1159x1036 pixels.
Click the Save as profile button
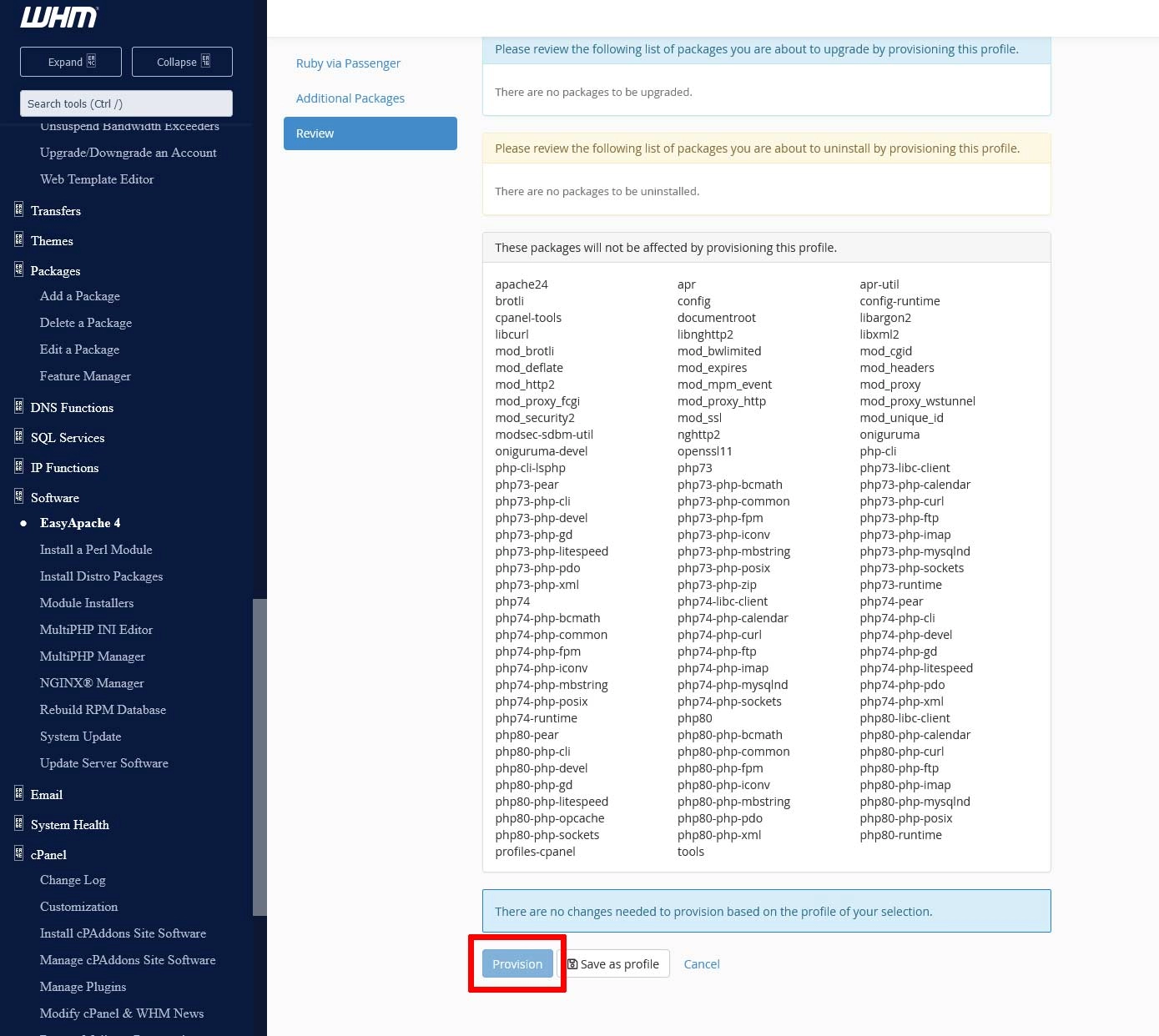coord(613,964)
